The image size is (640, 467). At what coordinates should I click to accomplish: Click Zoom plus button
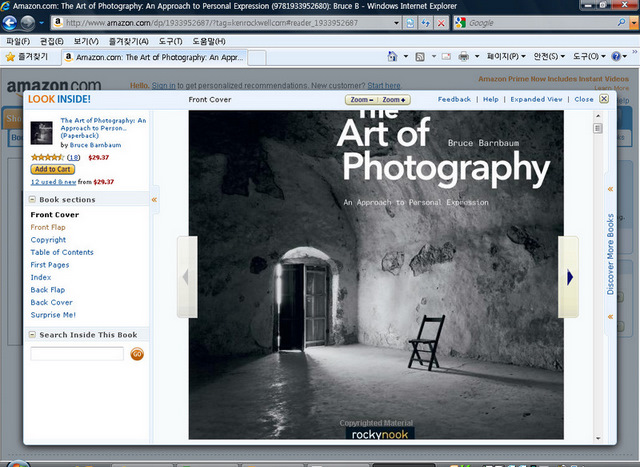tap(394, 100)
